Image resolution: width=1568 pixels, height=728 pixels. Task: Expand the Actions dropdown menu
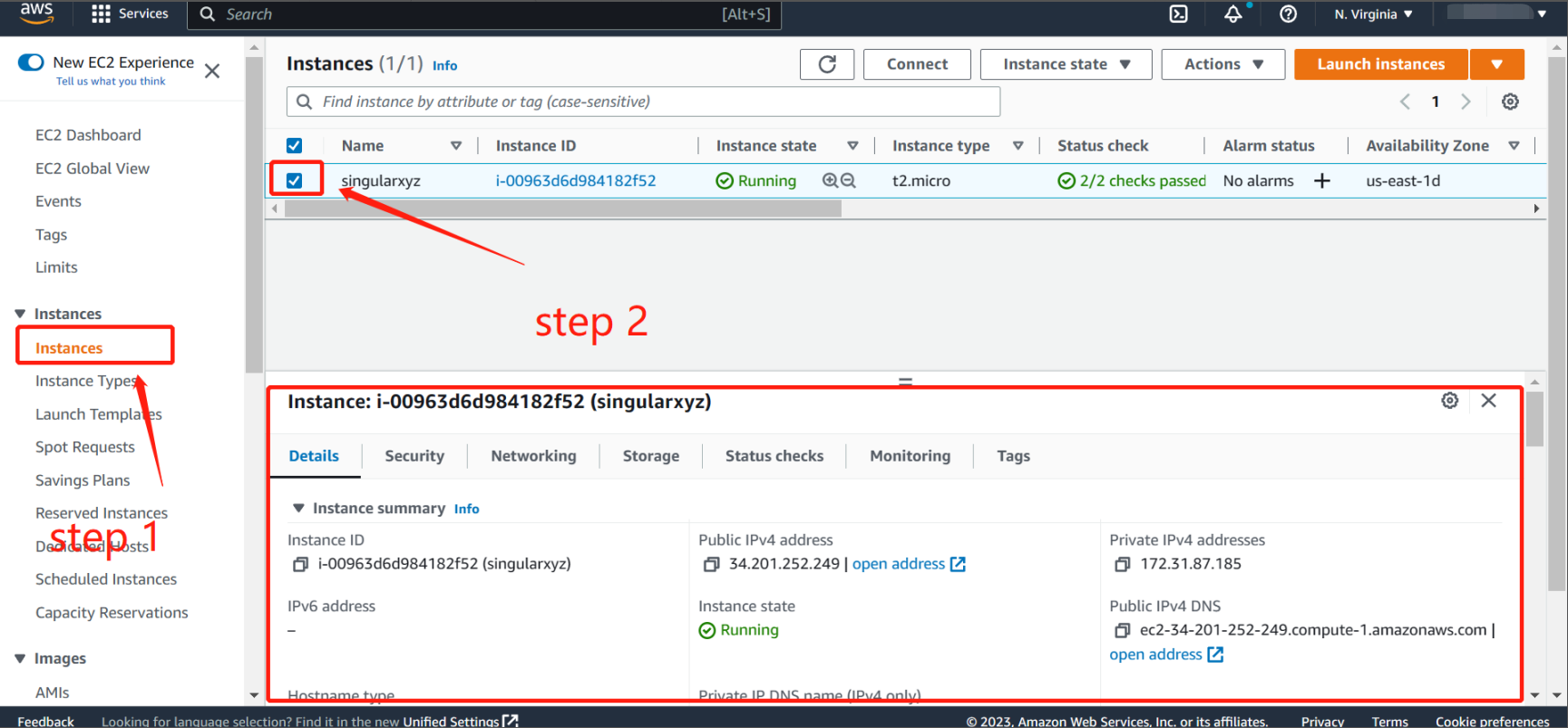tap(1222, 64)
